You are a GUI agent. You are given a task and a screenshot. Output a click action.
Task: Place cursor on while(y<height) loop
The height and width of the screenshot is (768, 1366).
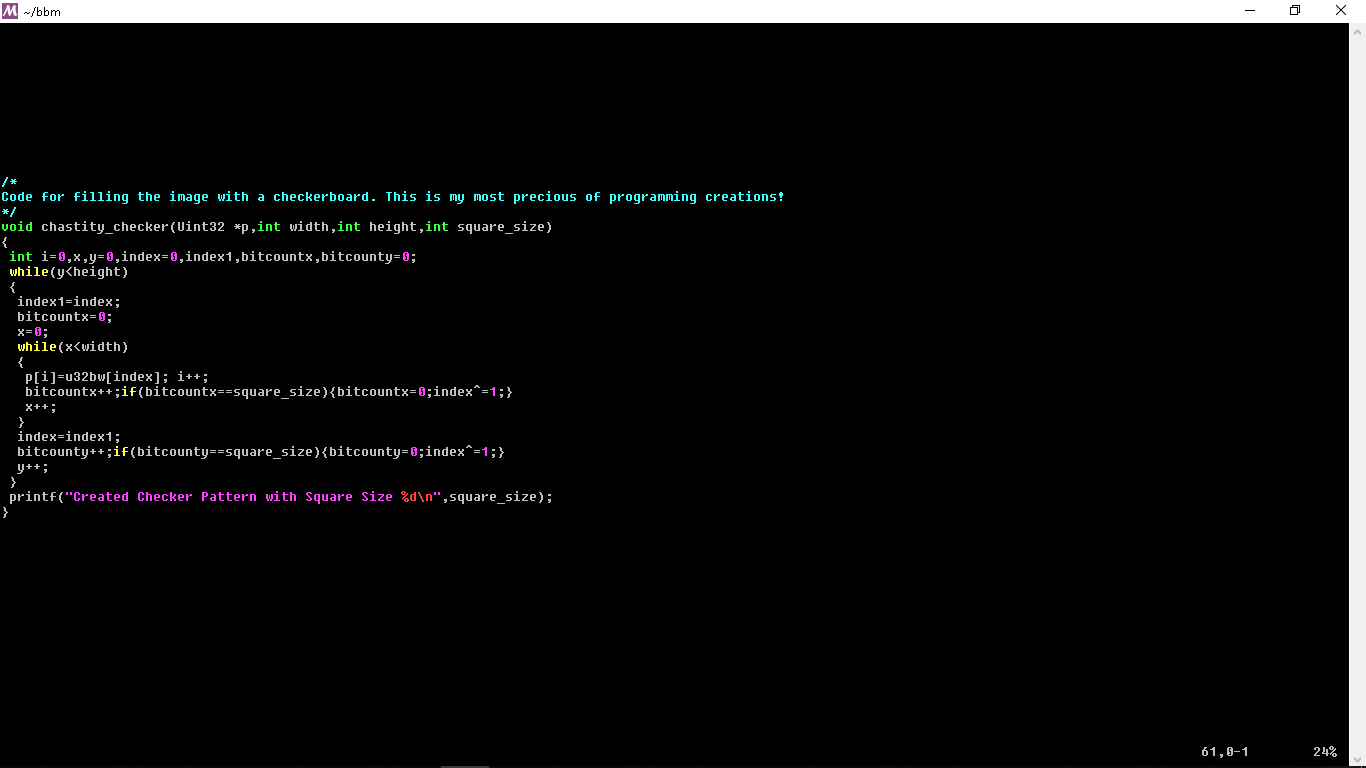tap(69, 272)
